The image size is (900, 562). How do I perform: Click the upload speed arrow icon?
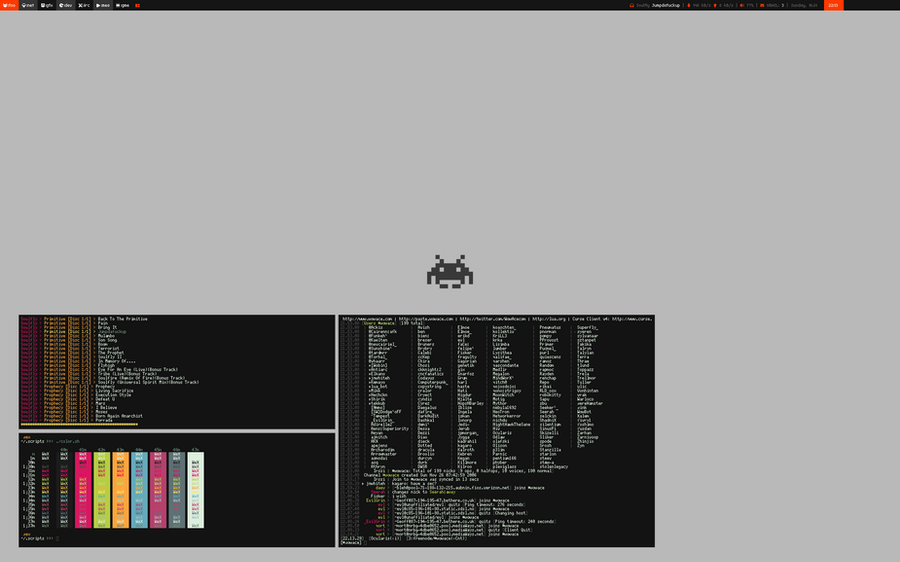pyautogui.click(x=715, y=5)
